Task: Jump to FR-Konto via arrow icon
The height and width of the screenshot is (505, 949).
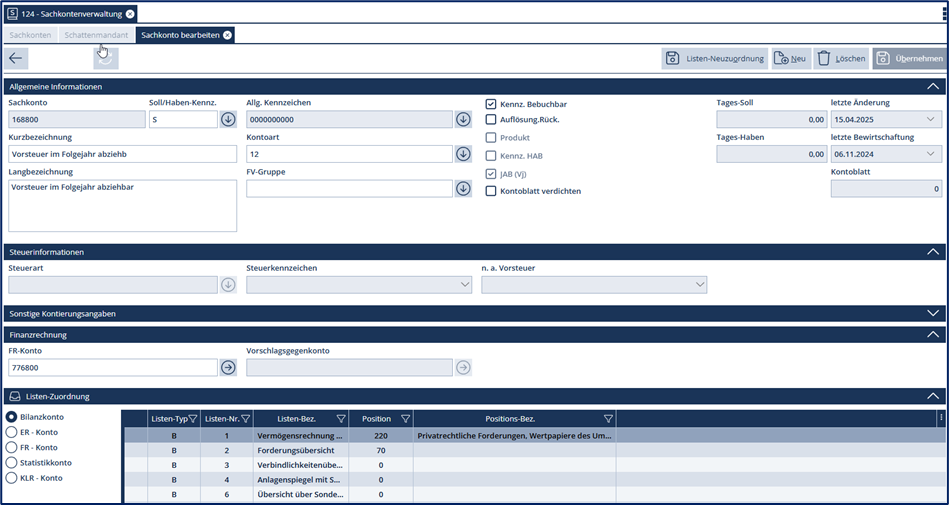Action: pyautogui.click(x=228, y=367)
